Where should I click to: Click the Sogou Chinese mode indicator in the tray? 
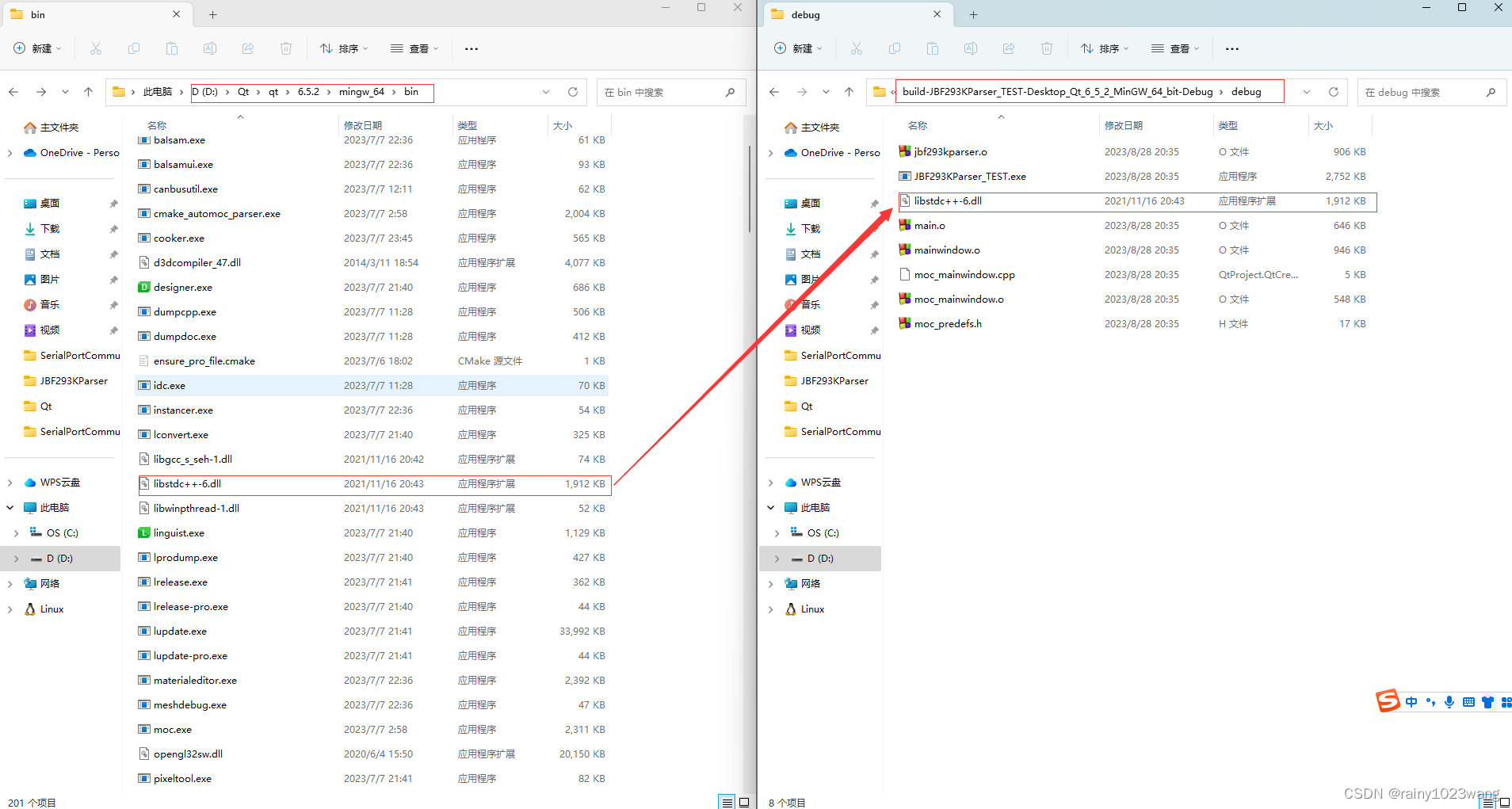[x=1411, y=702]
